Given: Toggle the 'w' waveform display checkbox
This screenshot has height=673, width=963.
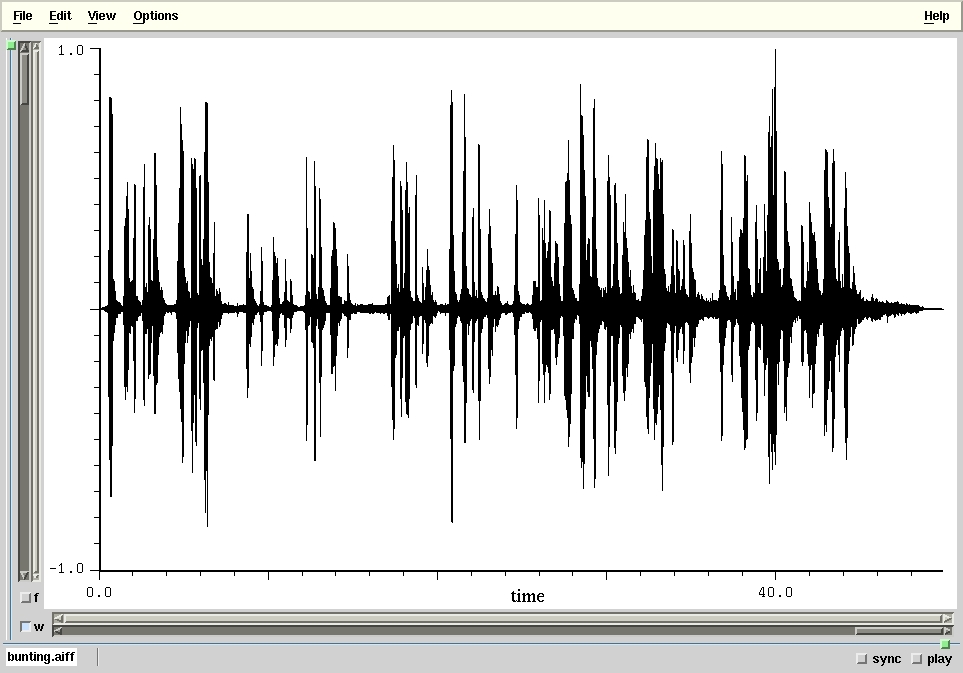Looking at the screenshot, I should click(x=26, y=627).
